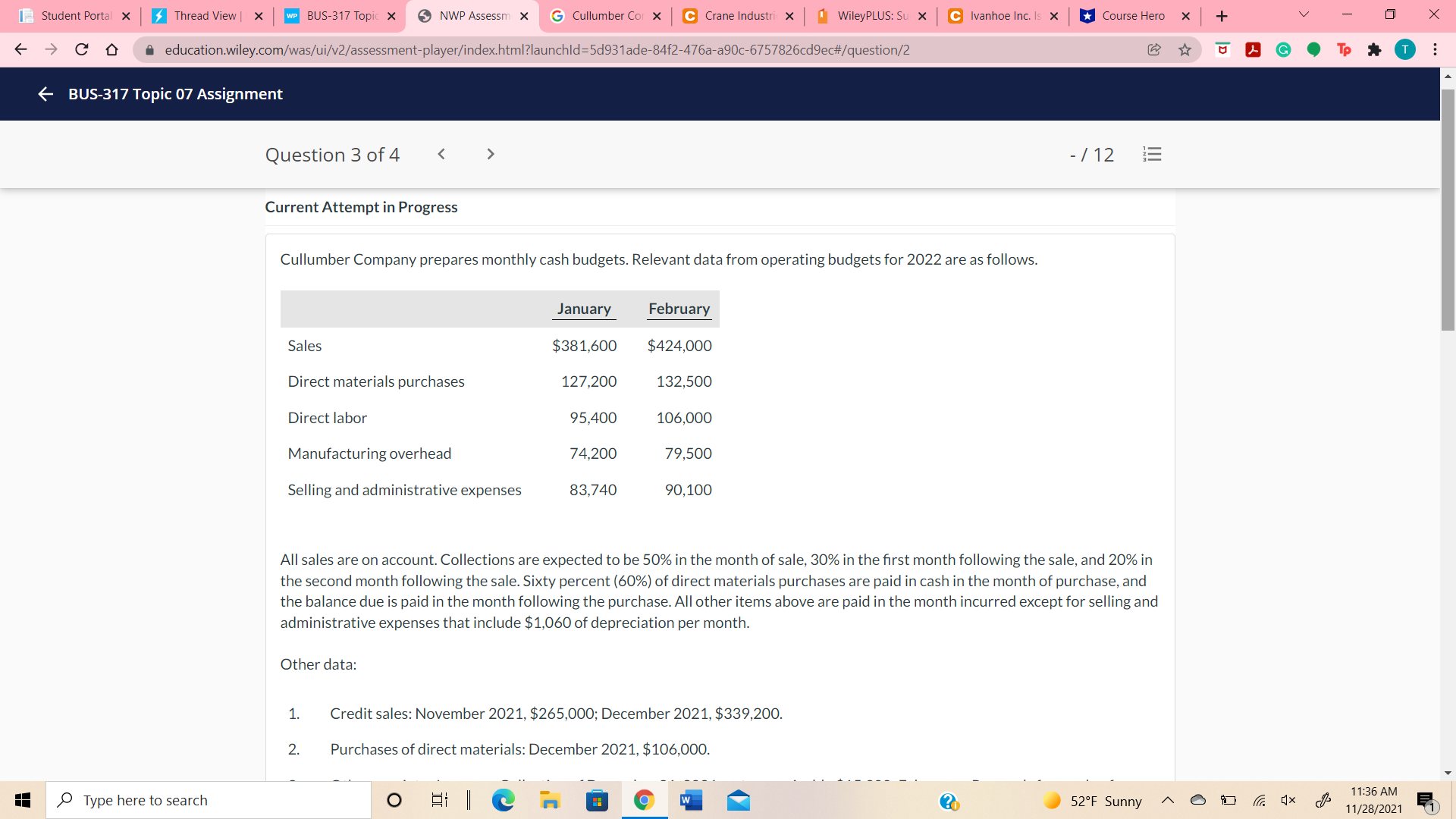1456x819 pixels.
Task: Click the Chrome profile avatar T
Action: click(x=1405, y=49)
